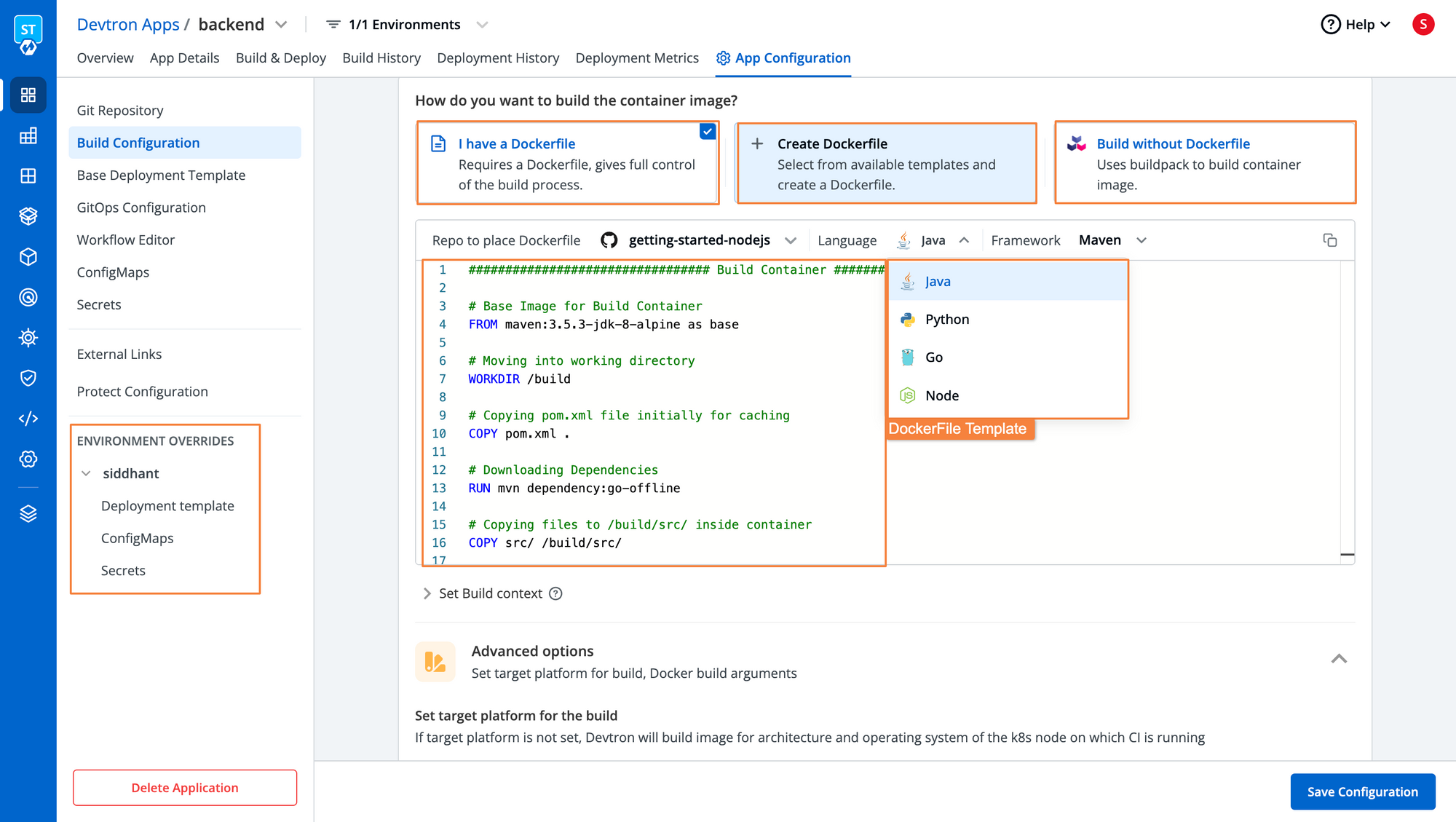Select Build without Dockerfile option

1205,162
